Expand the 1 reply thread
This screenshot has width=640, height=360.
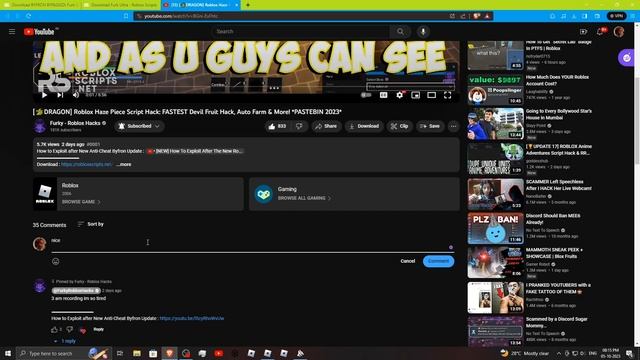(x=65, y=341)
